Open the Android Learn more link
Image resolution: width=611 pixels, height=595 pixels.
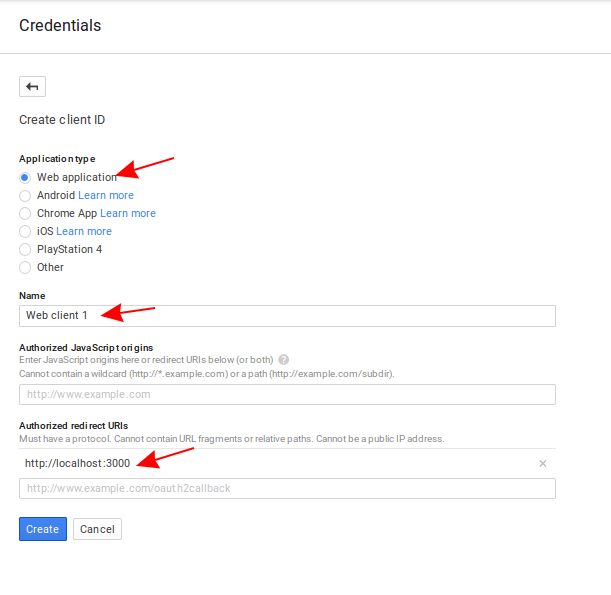coord(106,195)
